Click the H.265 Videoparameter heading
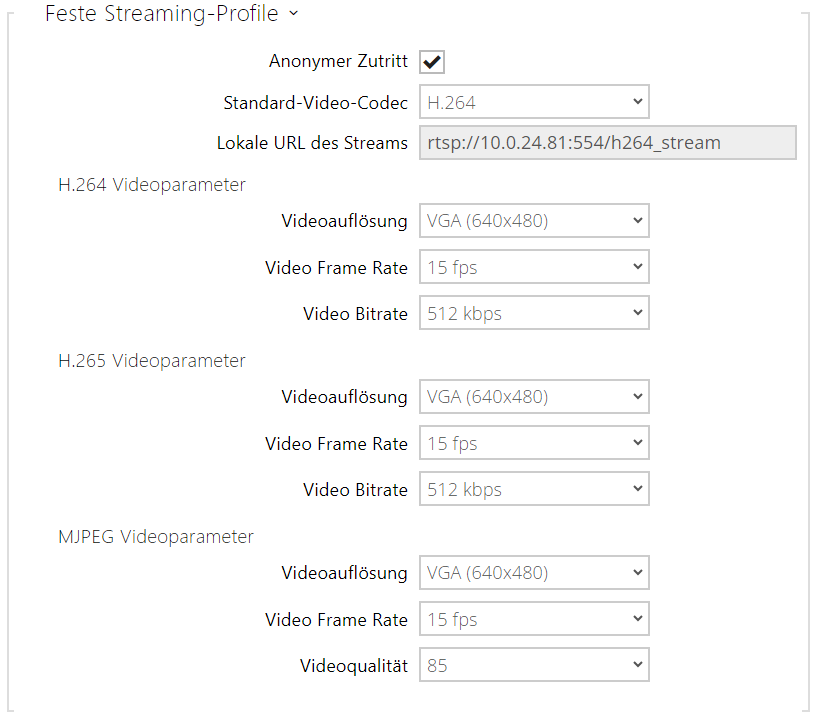Viewport: 816px width, 715px height. [x=152, y=361]
